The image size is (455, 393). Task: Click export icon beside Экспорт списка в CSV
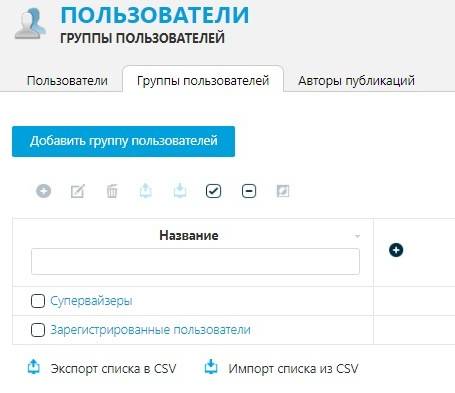[x=33, y=366]
